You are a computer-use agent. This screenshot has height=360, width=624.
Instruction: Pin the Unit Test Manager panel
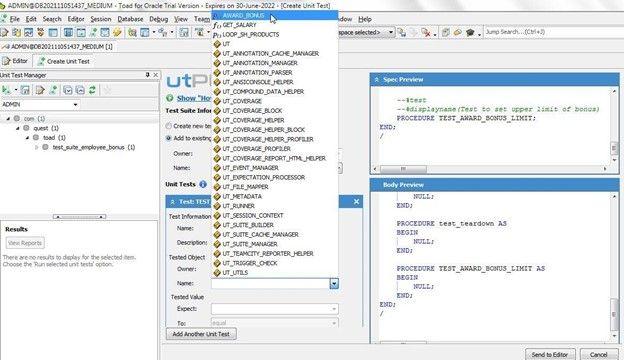click(148, 75)
